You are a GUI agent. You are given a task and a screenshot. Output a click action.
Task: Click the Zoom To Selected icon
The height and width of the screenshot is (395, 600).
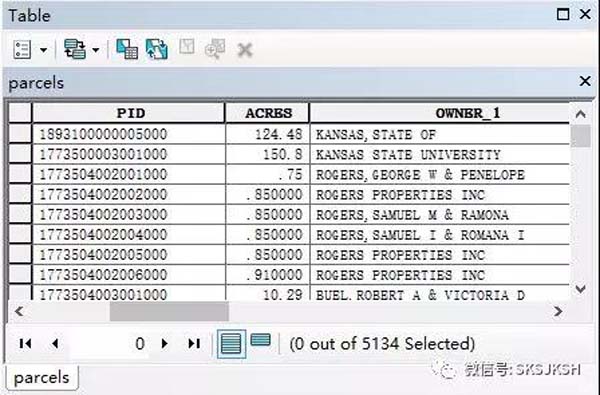tap(215, 49)
